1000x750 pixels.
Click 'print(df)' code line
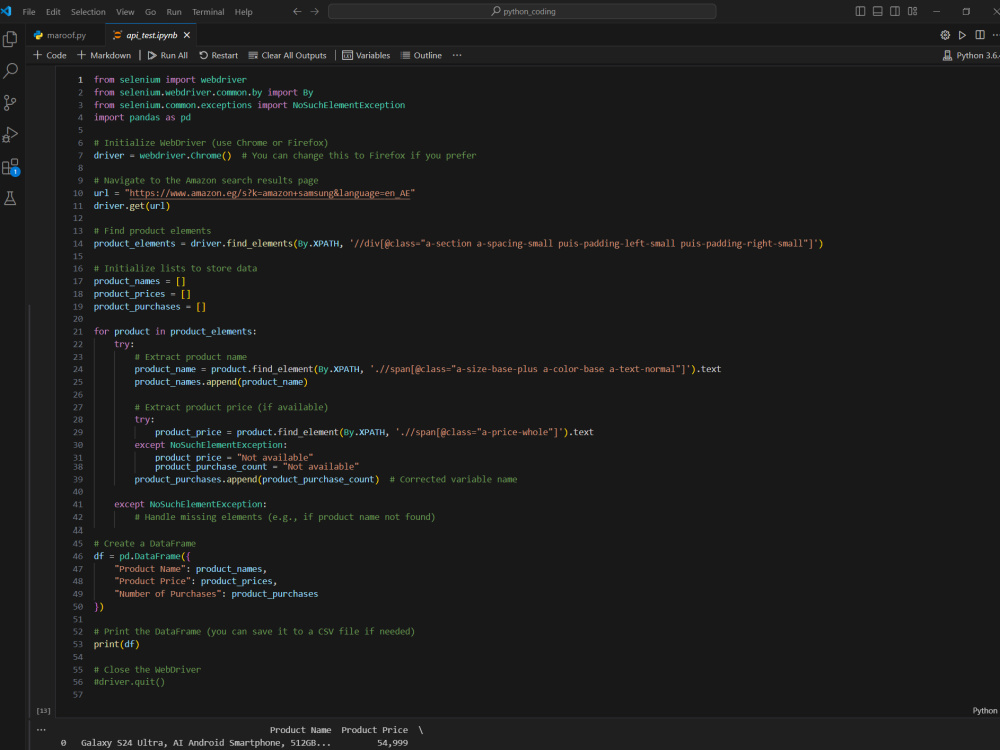click(x=117, y=644)
